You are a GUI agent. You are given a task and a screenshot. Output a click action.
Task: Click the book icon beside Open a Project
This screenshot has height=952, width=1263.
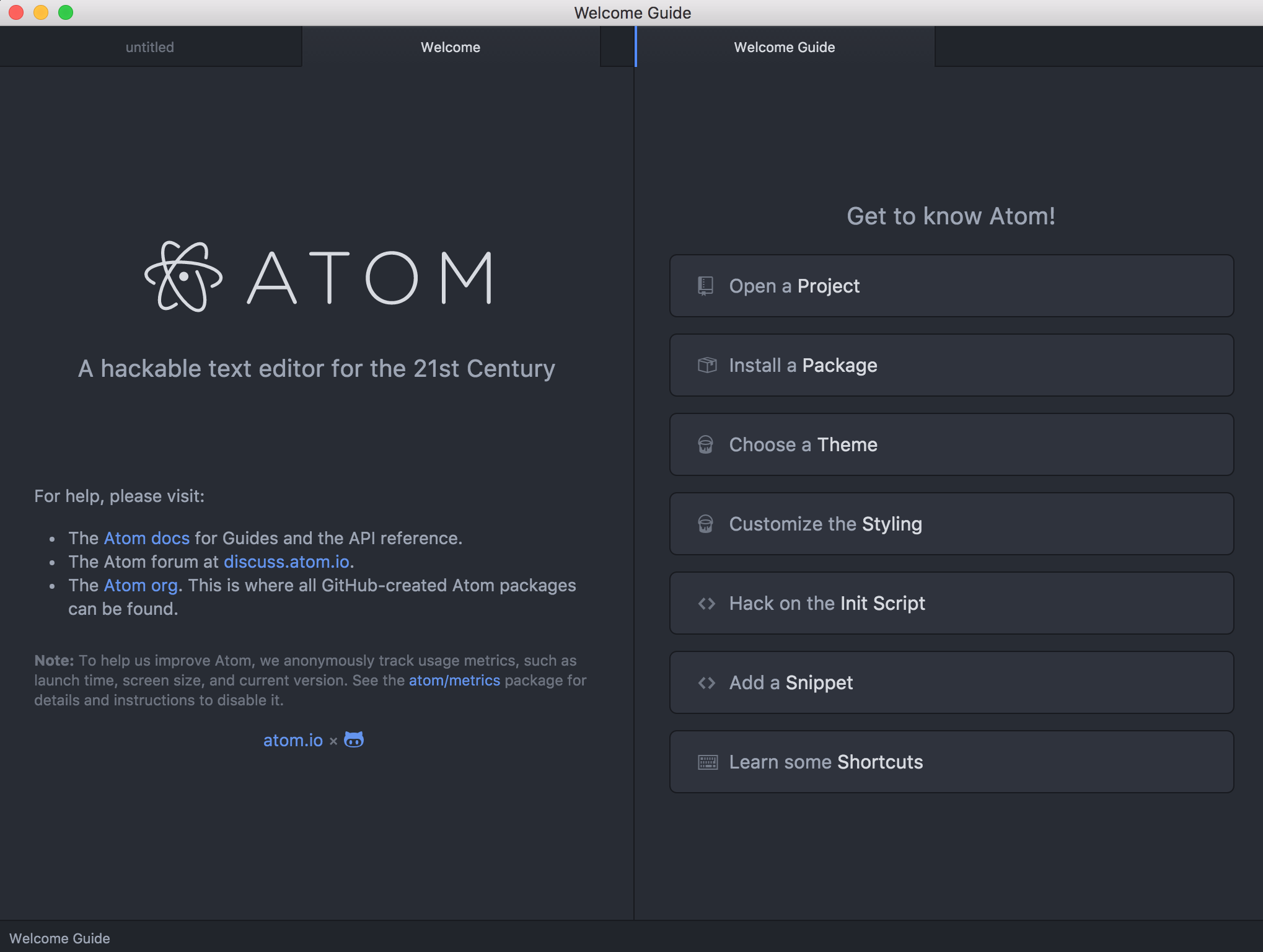(705, 286)
